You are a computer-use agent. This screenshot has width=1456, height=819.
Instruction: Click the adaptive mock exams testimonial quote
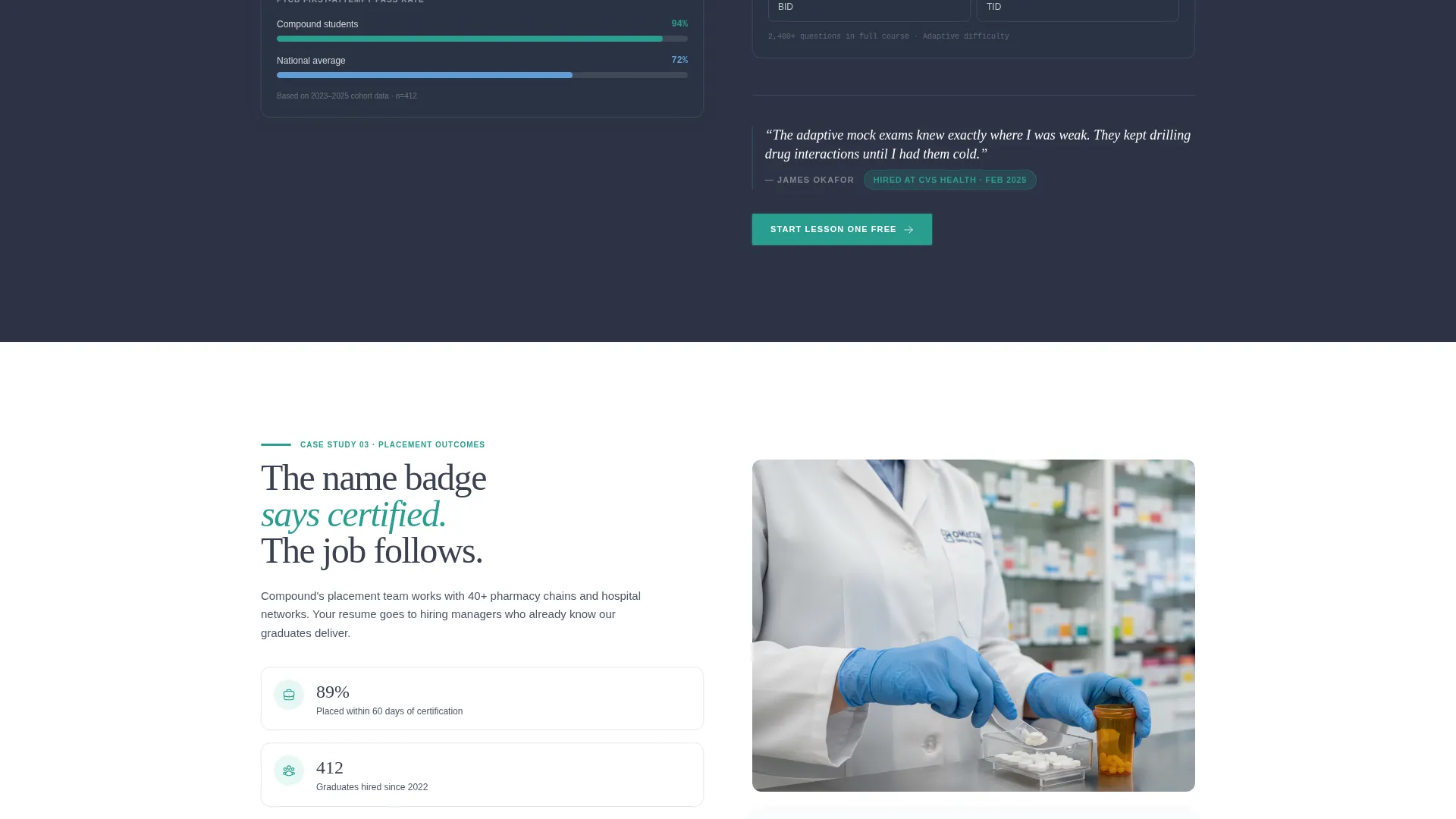tap(977, 144)
